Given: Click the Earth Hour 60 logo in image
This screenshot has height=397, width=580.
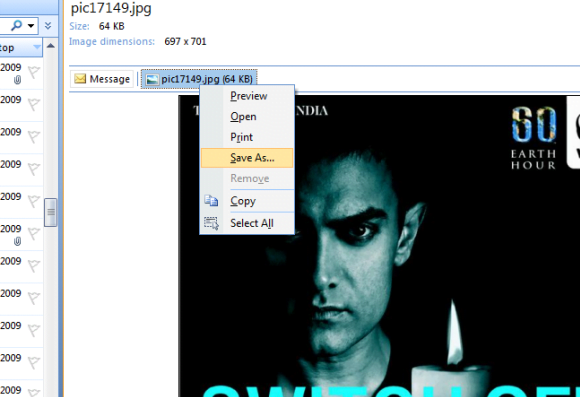Looking at the screenshot, I should (x=533, y=138).
